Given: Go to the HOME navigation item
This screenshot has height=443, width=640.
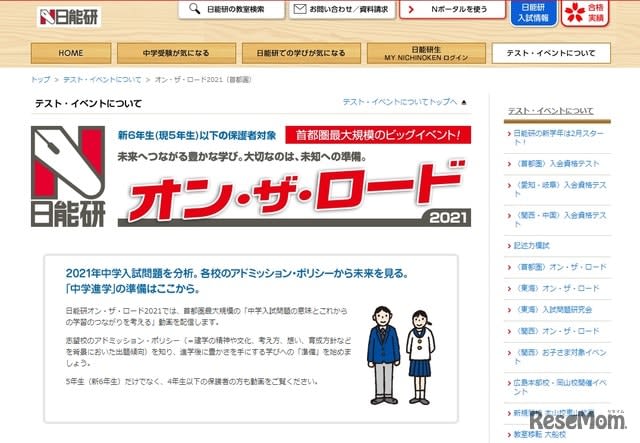Looking at the screenshot, I should coord(71,53).
